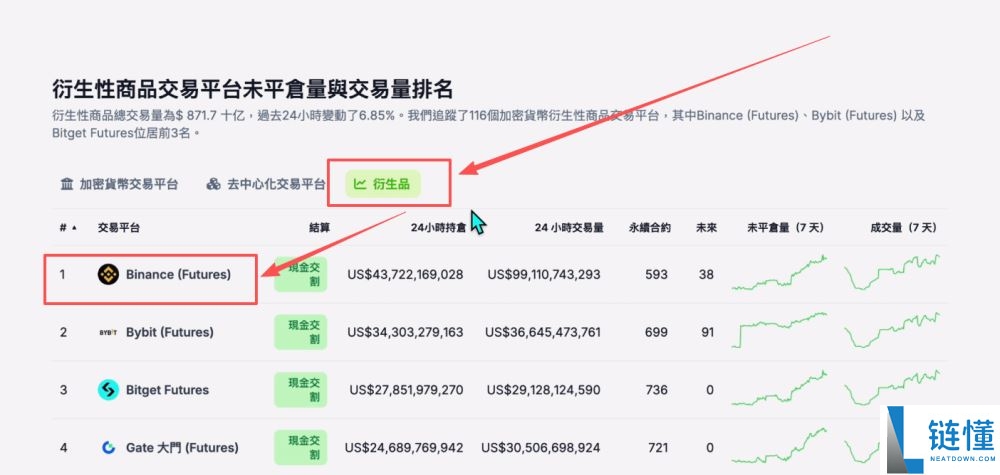This screenshot has height=475, width=1000.
Task: Open Bitget volume 7-day sparkline
Action: (892, 388)
